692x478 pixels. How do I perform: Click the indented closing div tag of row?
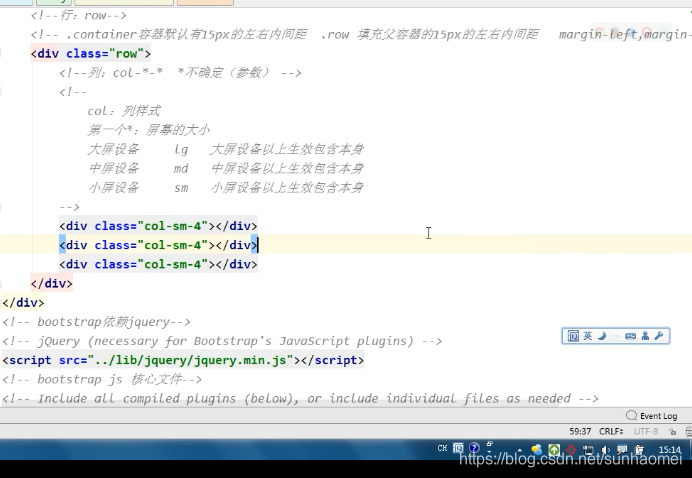tap(52, 283)
